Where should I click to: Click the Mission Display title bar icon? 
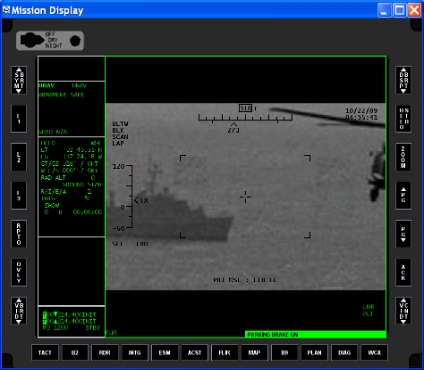tap(6, 10)
